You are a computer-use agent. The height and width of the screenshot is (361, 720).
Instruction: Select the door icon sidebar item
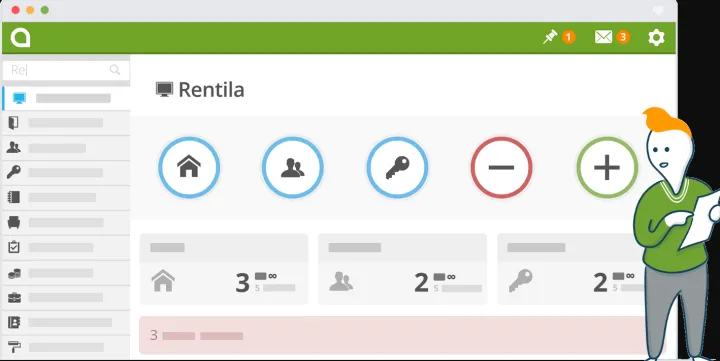[66, 123]
